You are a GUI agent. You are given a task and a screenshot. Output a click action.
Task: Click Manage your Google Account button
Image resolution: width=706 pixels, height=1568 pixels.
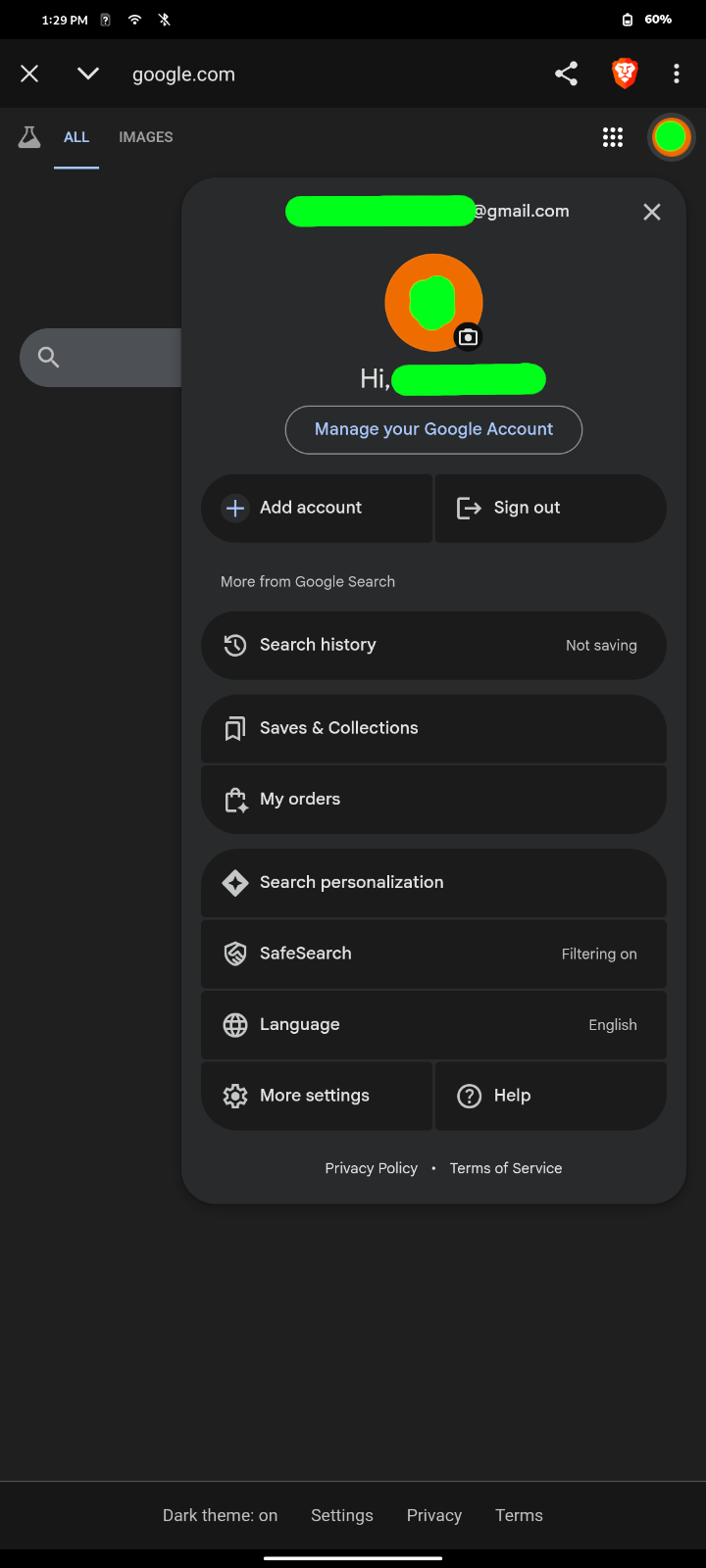(x=433, y=429)
